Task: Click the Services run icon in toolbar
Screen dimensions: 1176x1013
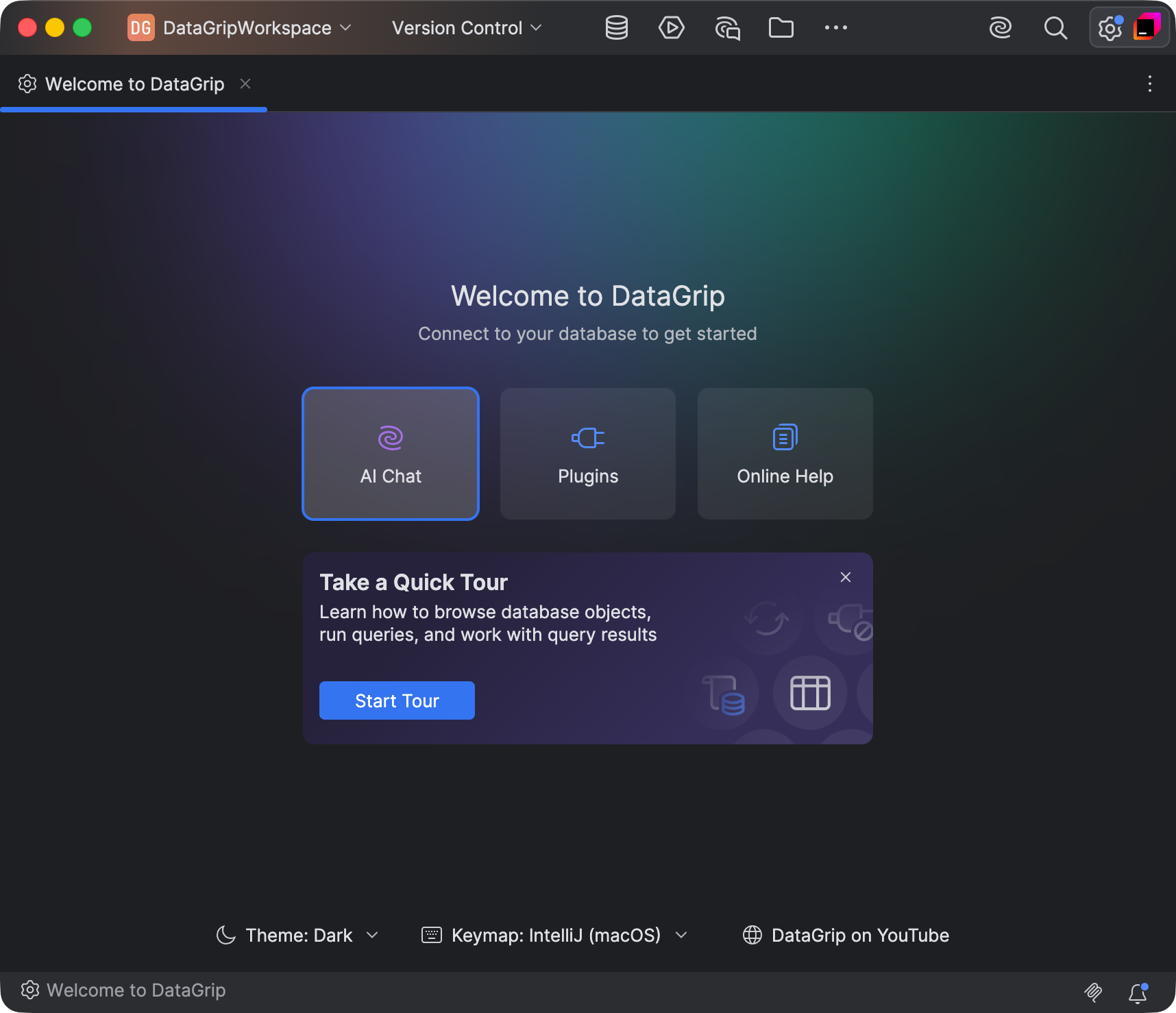Action: coord(672,28)
